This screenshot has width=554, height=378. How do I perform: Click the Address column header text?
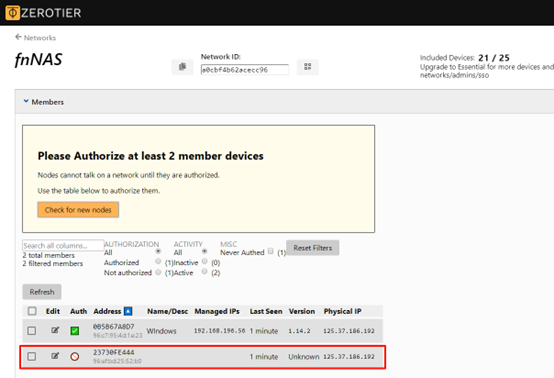tap(107, 311)
